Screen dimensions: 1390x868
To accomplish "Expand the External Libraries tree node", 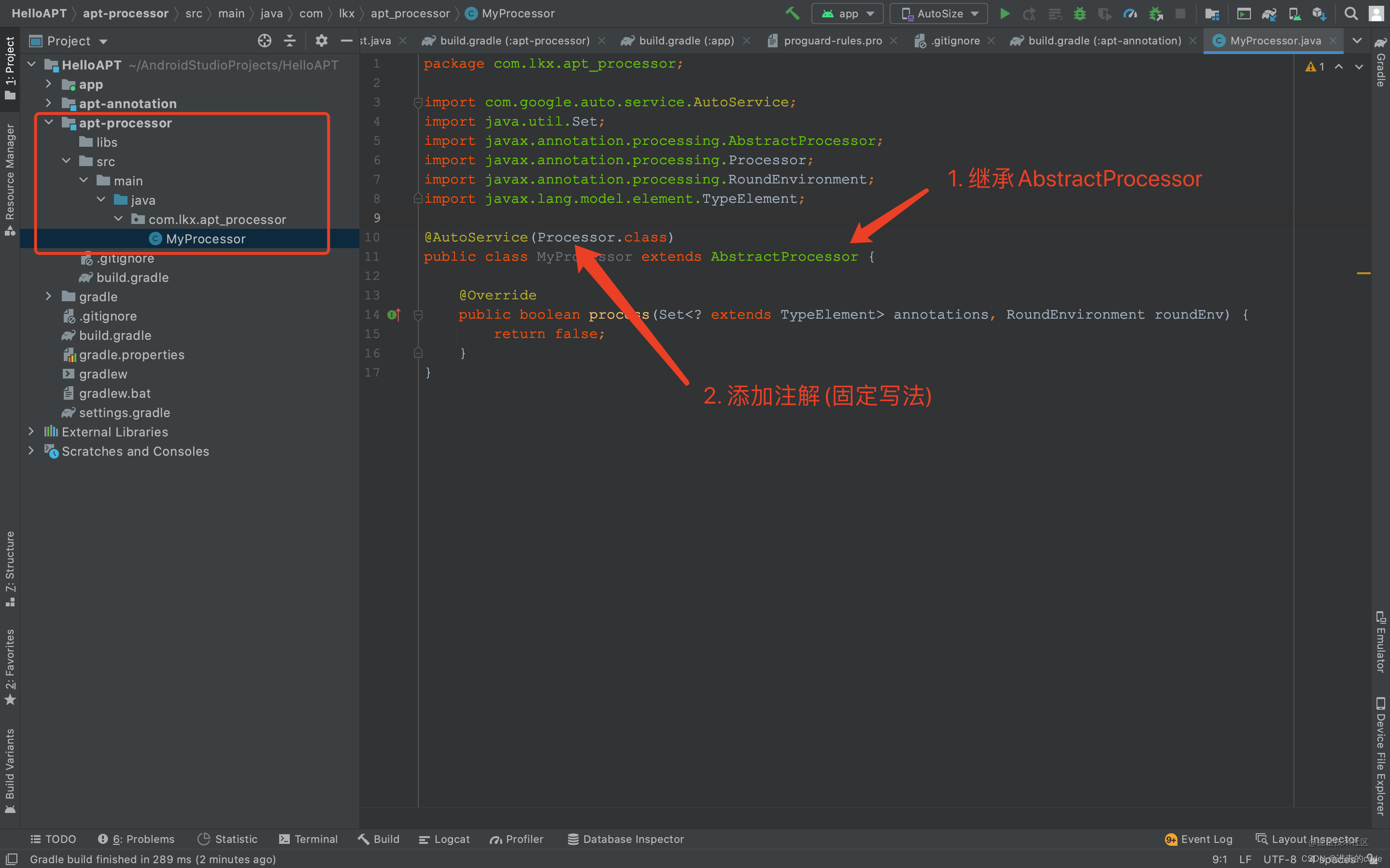I will point(32,431).
